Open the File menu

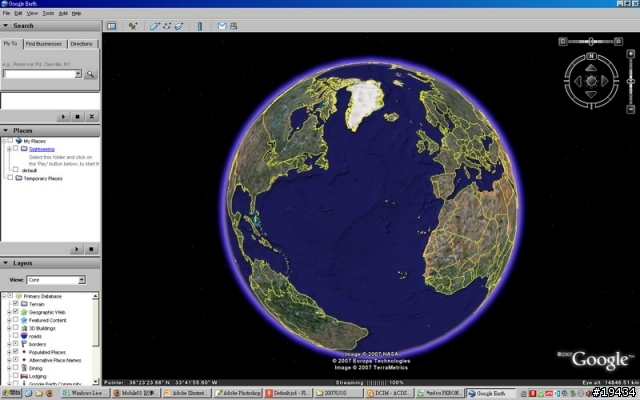(6, 13)
